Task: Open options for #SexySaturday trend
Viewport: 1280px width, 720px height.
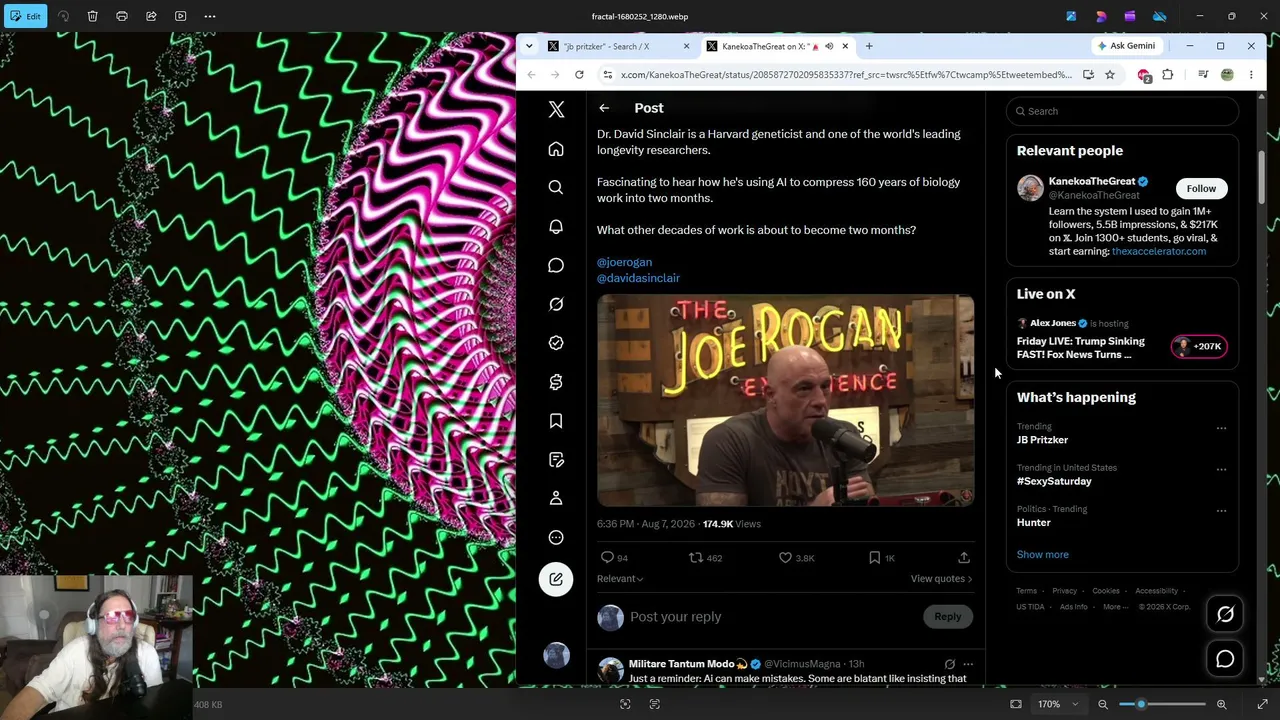Action: [1221, 469]
